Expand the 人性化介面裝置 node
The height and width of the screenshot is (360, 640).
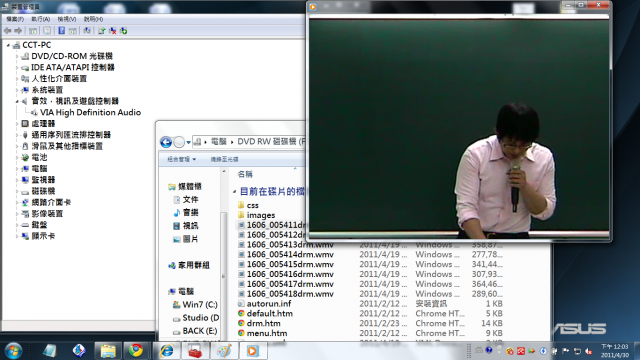pyautogui.click(x=17, y=79)
